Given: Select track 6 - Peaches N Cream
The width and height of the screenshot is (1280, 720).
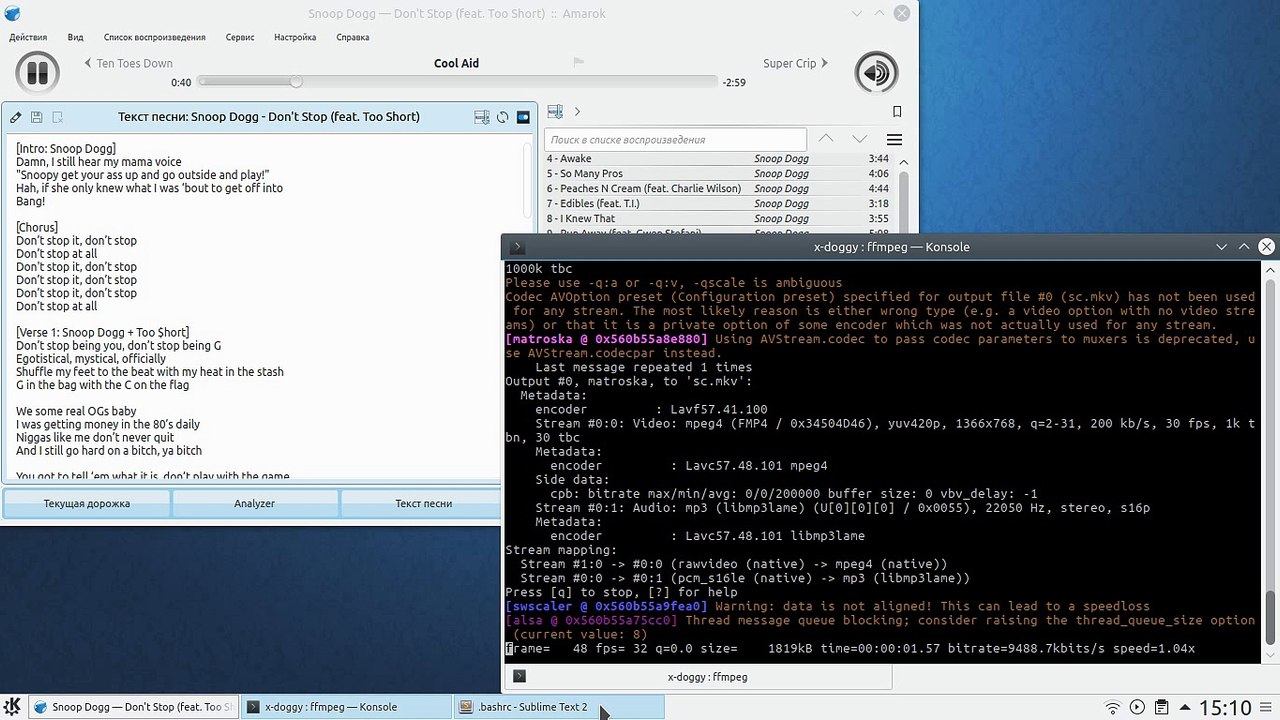Looking at the screenshot, I should click(x=717, y=189).
